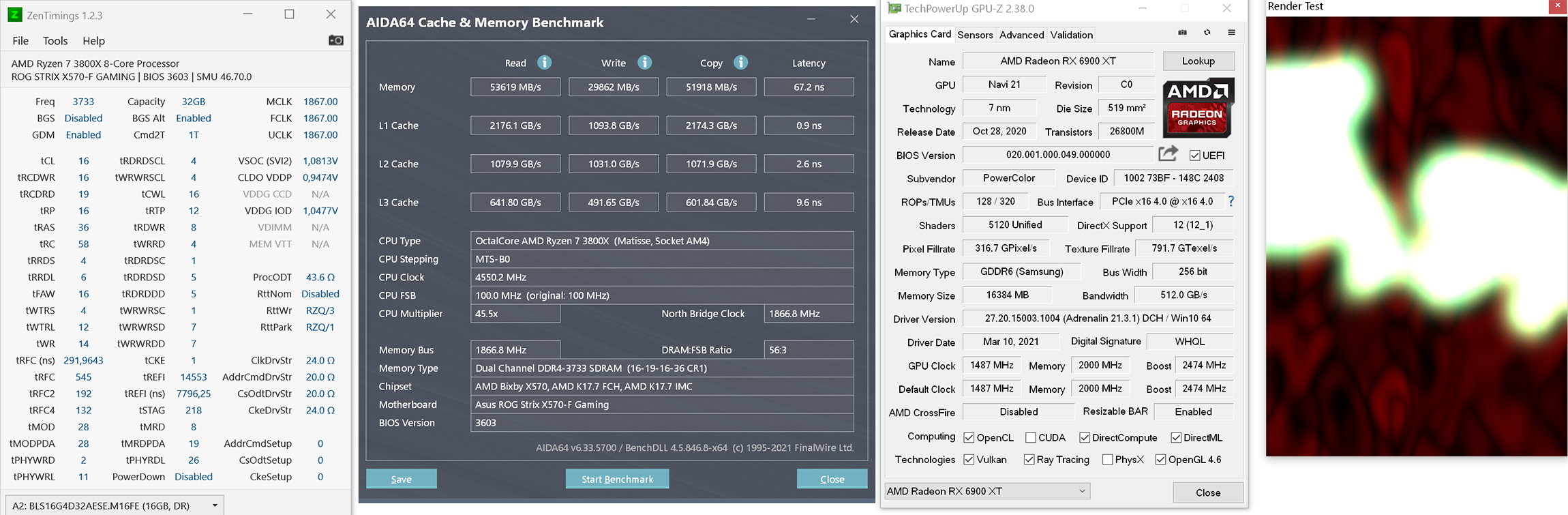Click the Memory Latency value 67.2 ns

[809, 87]
